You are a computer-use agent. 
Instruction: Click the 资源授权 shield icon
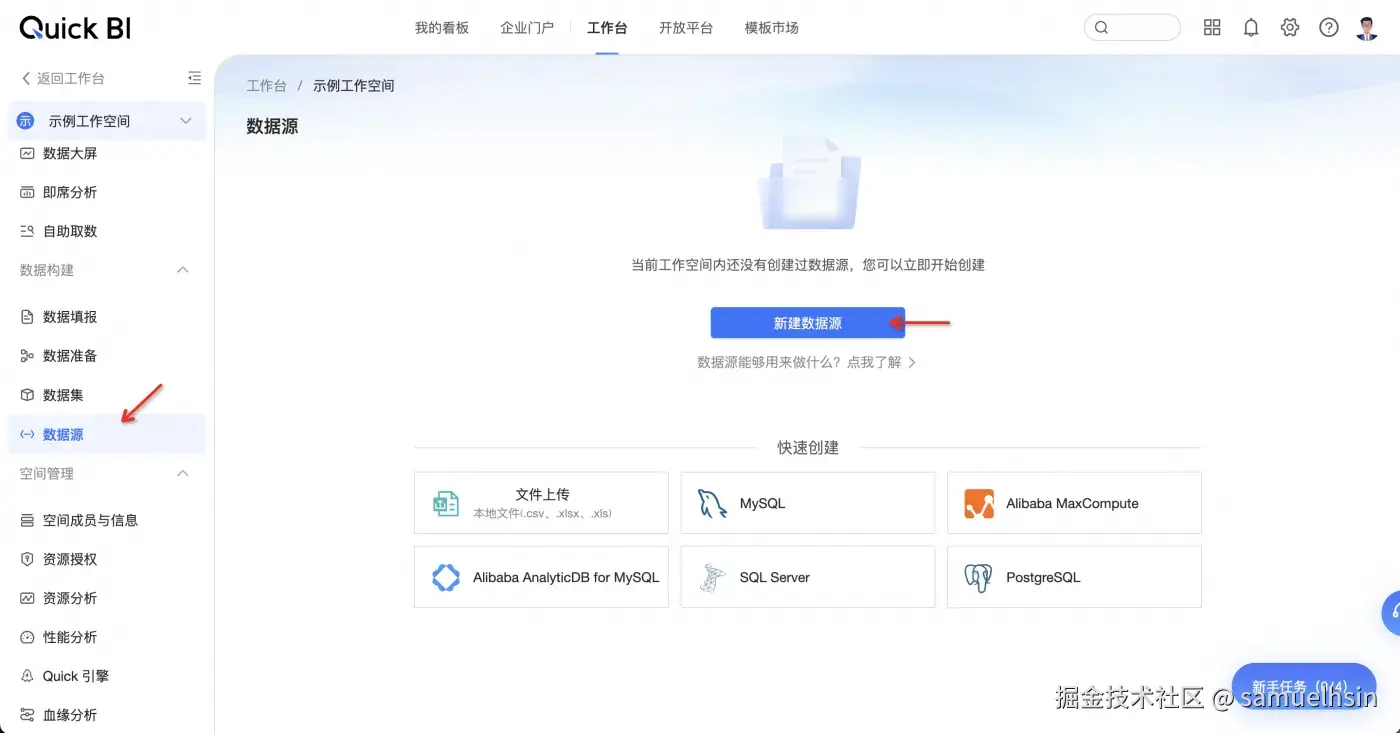point(27,559)
